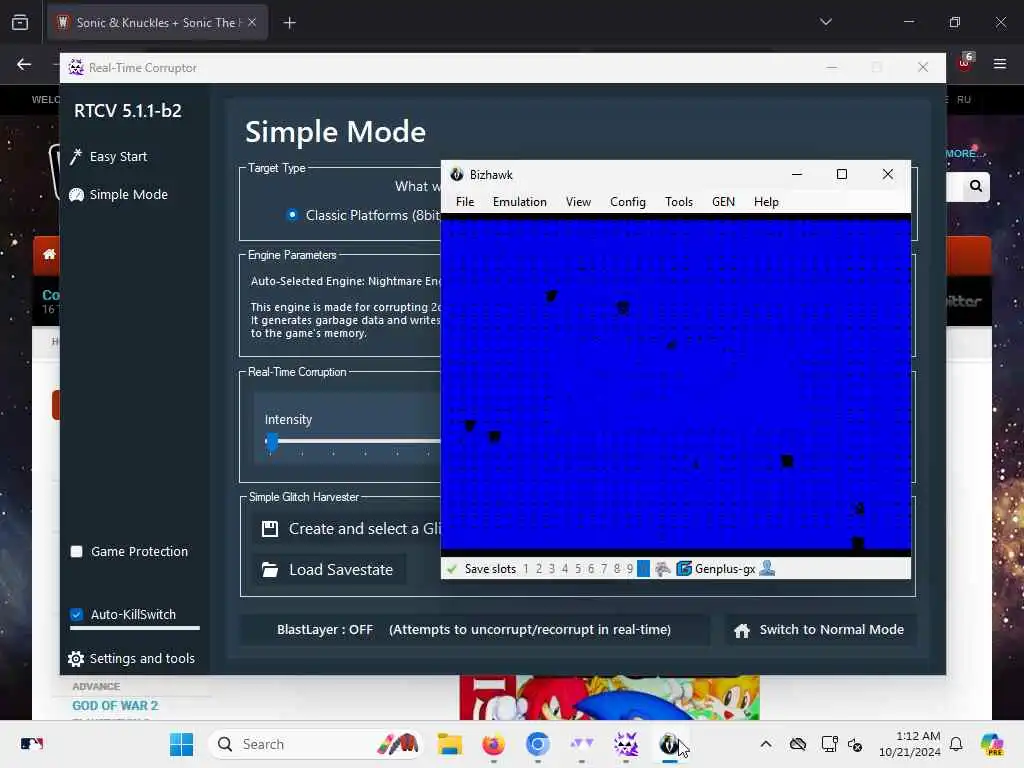The image size is (1024, 768).
Task: Open the Config menu in Bizhawk
Action: 628,202
